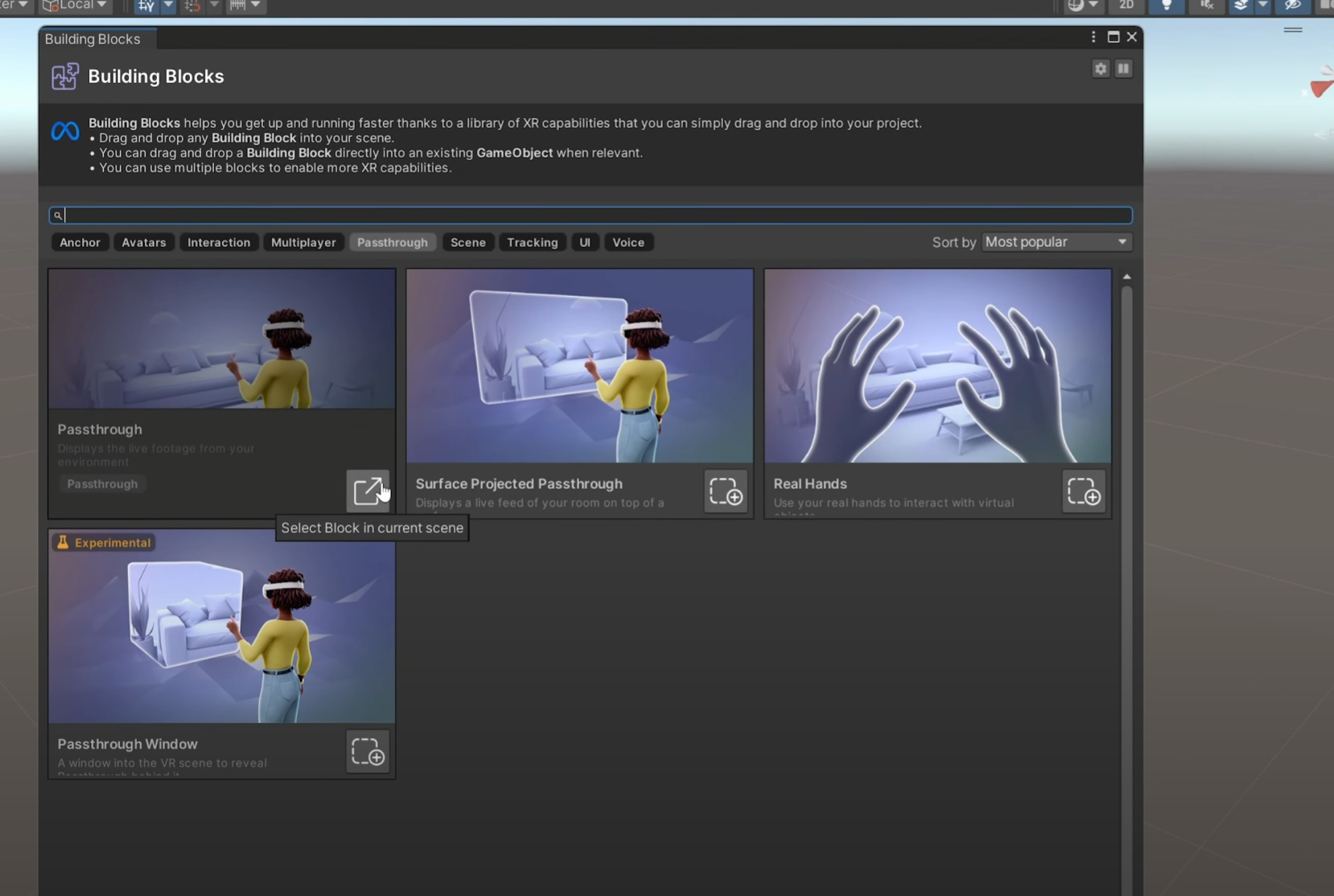Click the Building Blocks puzzle icon

tap(65, 76)
